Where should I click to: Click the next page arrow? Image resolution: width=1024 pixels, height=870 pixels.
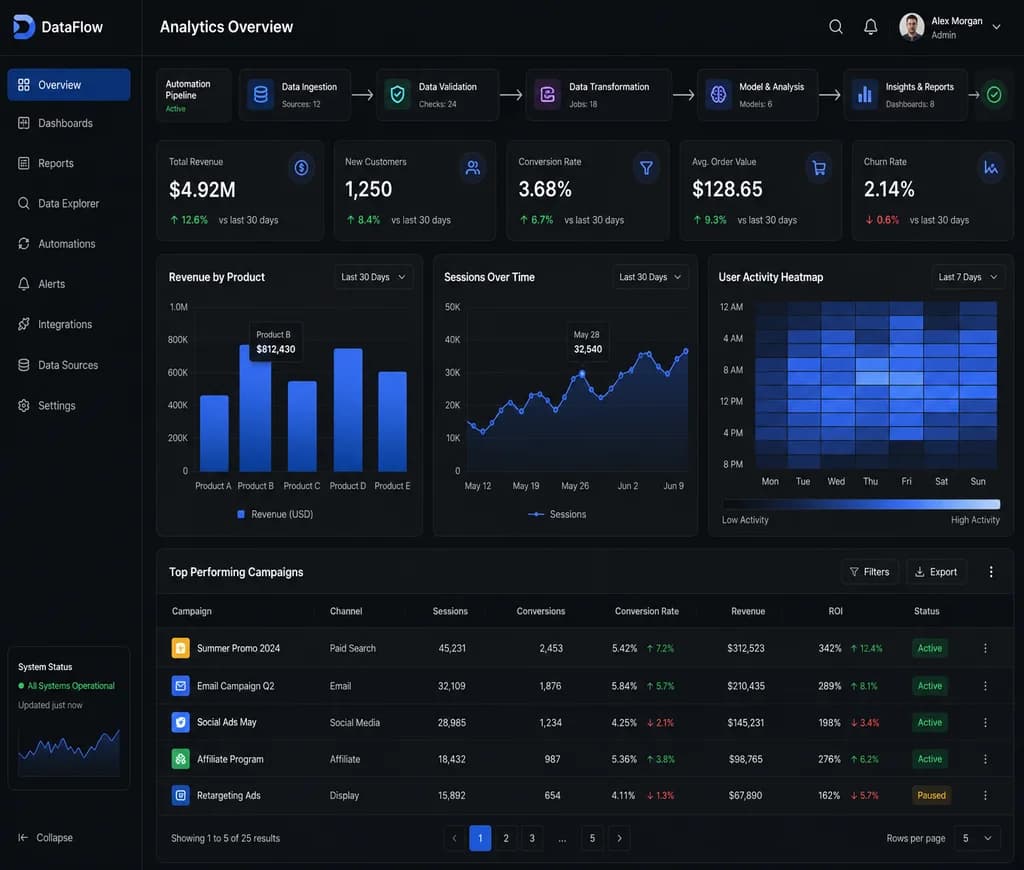click(619, 838)
